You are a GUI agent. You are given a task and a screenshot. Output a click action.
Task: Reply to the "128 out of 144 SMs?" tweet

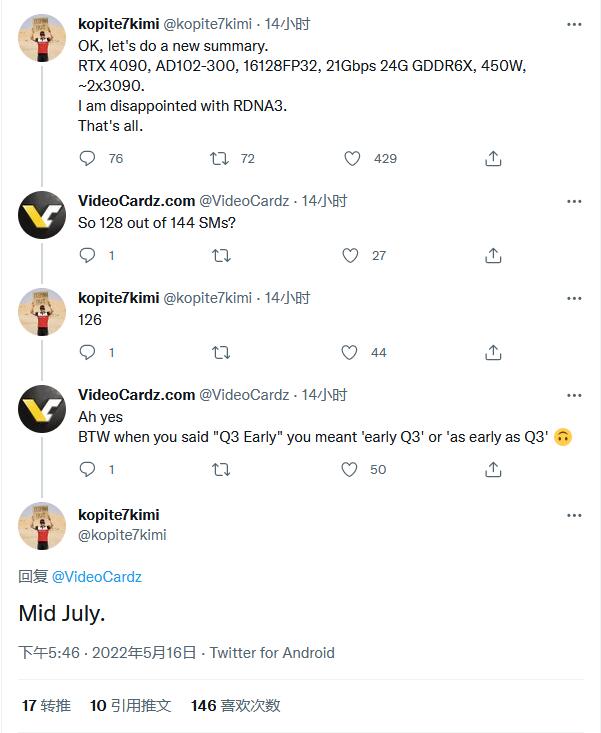88,255
